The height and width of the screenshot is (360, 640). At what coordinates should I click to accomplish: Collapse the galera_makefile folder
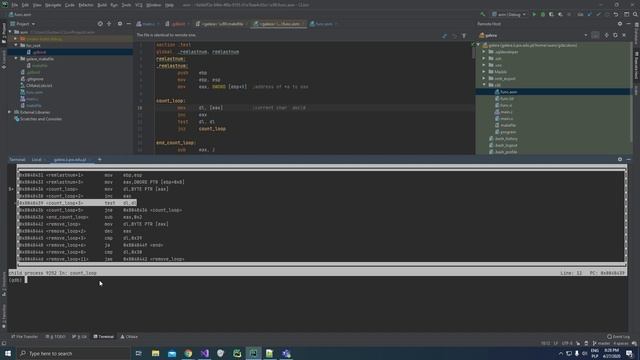tap(16, 59)
